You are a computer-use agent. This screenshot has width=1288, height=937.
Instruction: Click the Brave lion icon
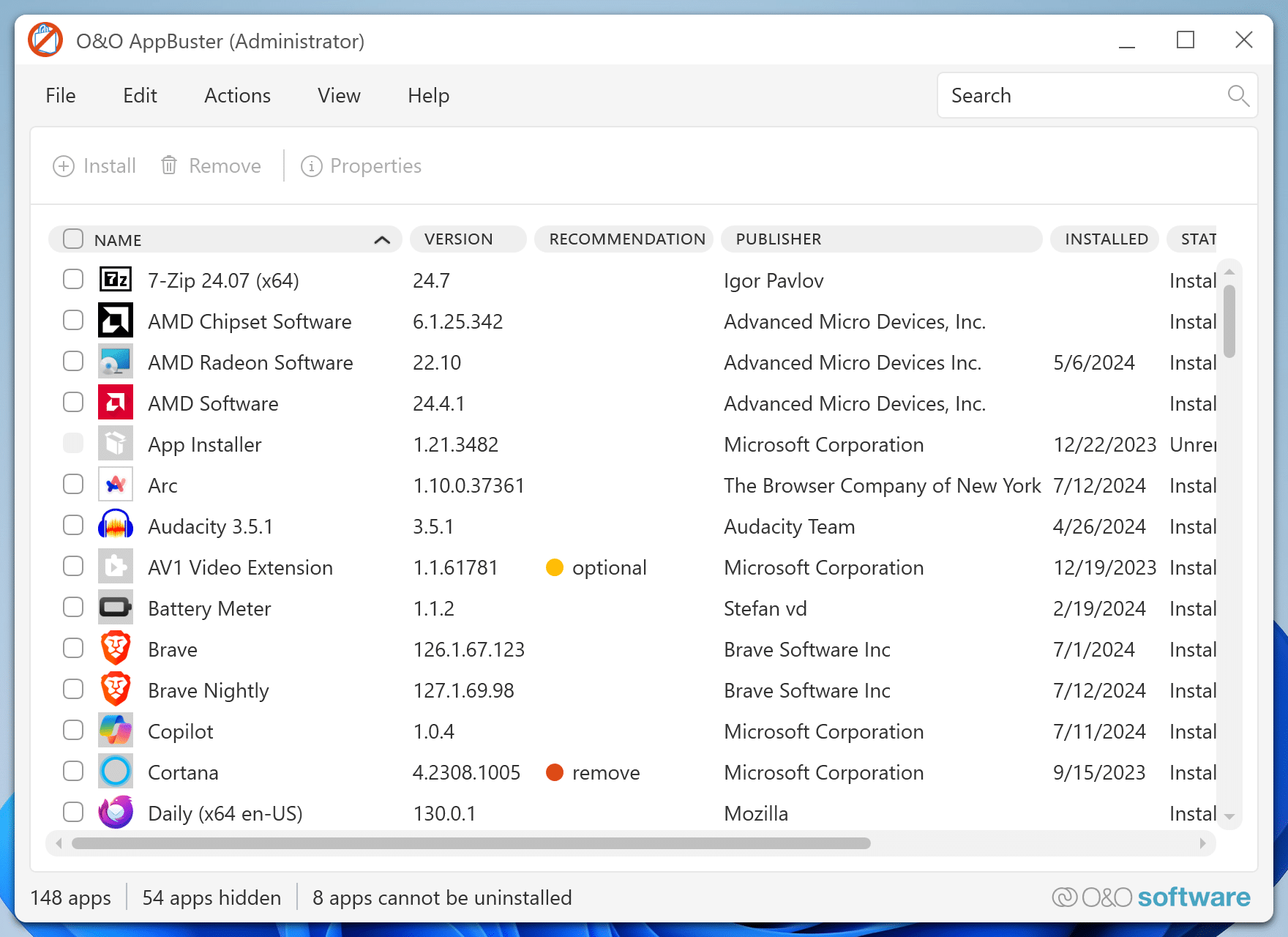coord(115,649)
